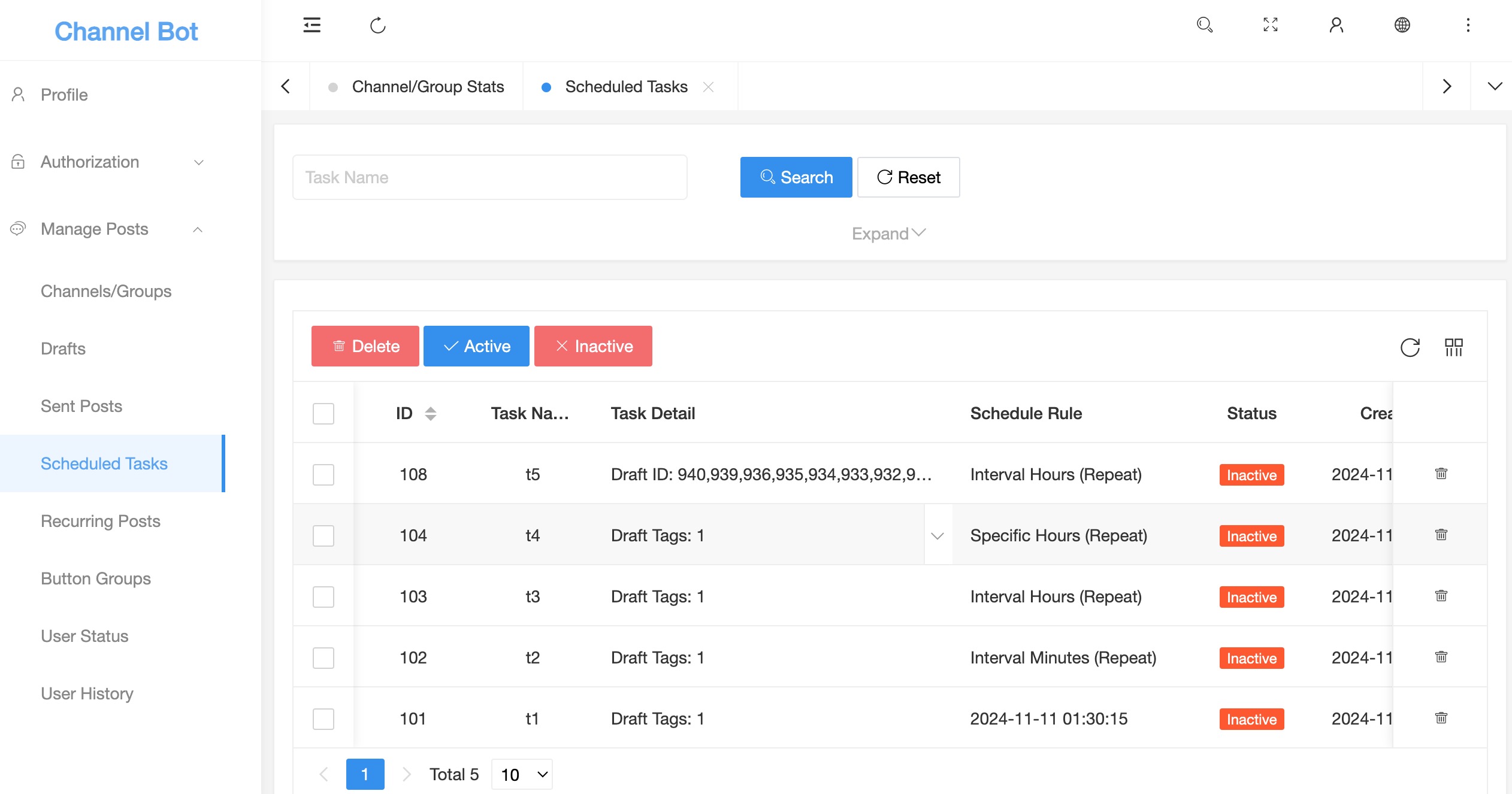1512x794 pixels.
Task: Click page 1 pagination button
Action: (x=365, y=774)
